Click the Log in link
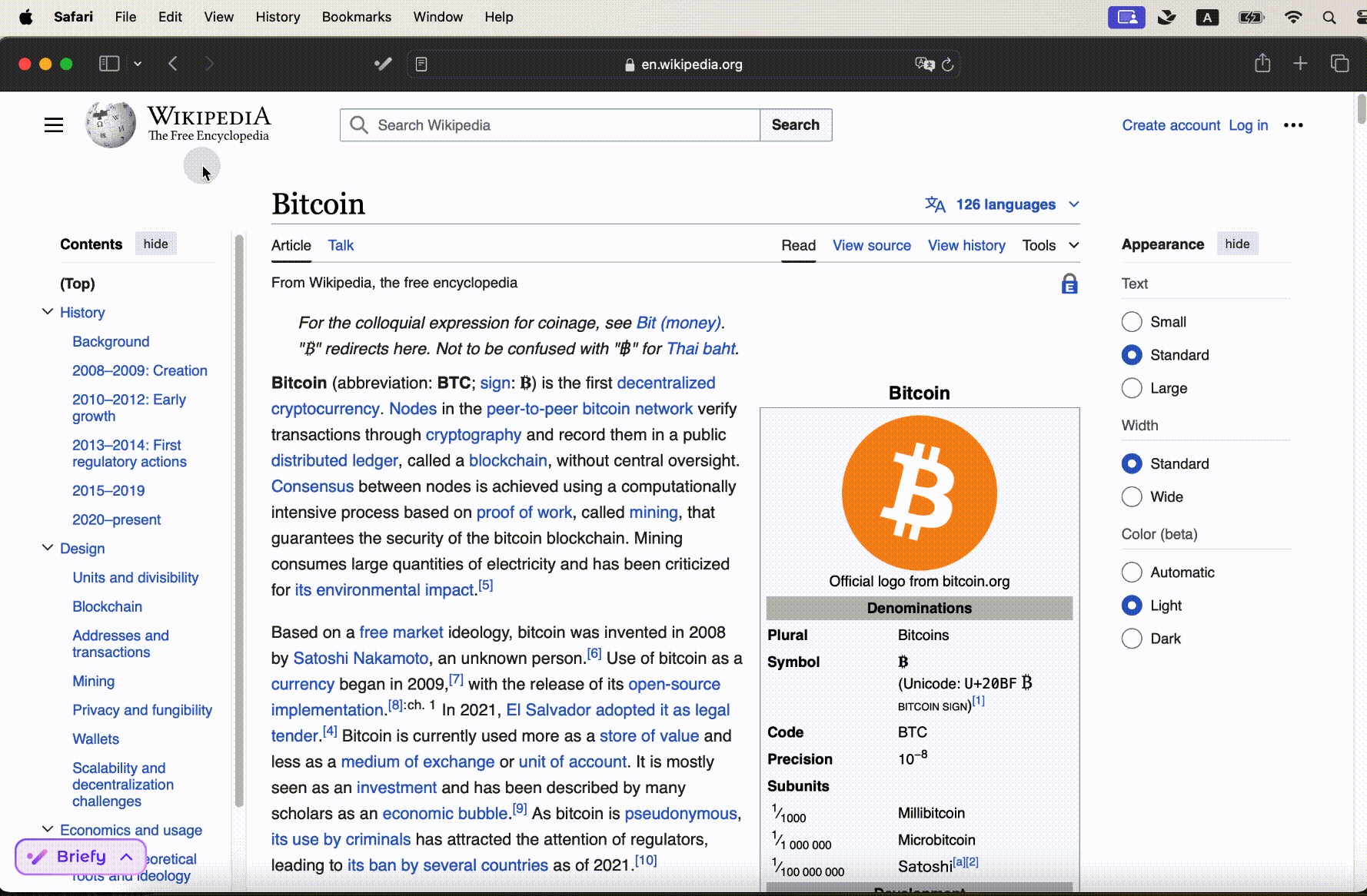Screen dimensions: 1367x896 click(1248, 125)
